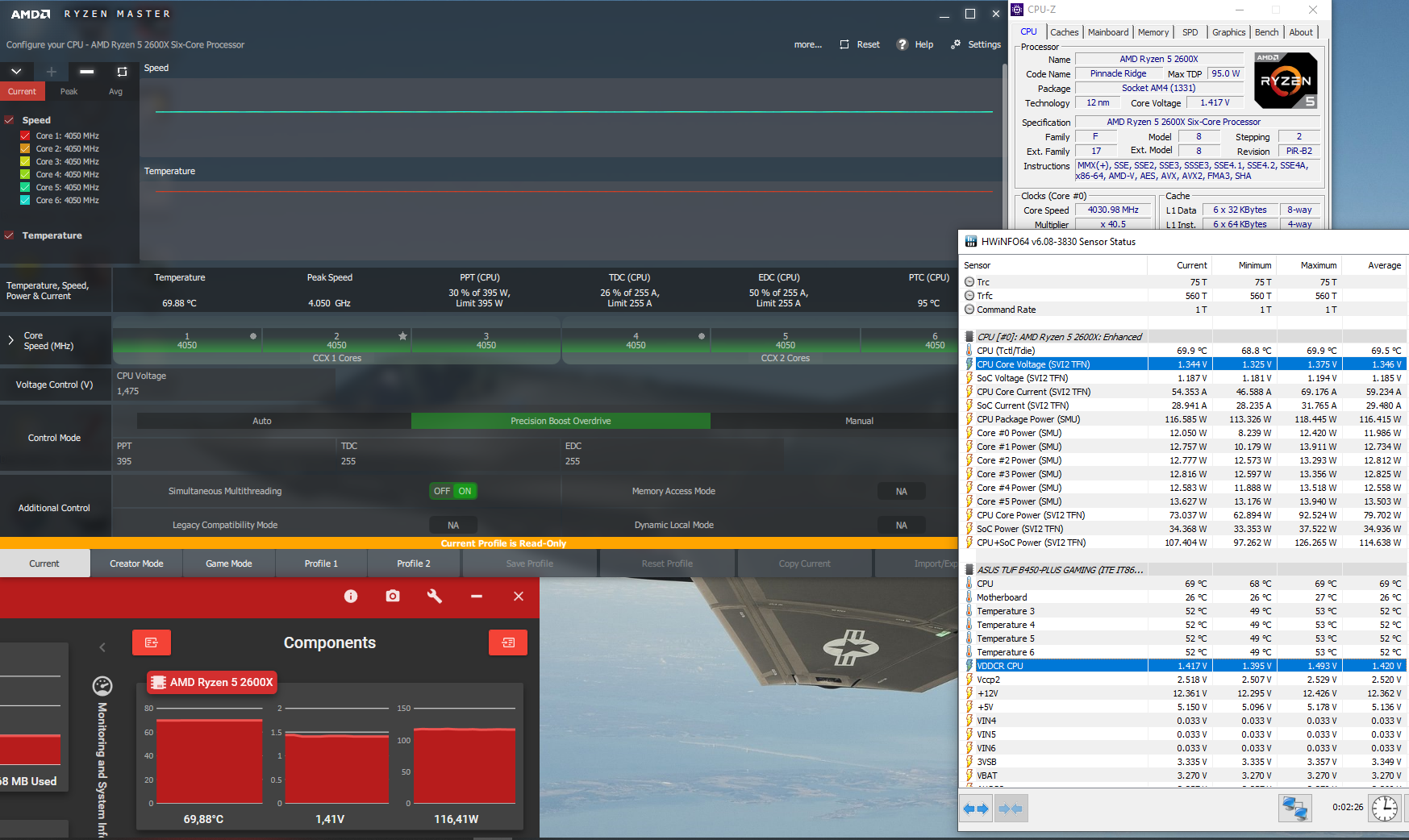The image size is (1409, 840).
Task: Click the Trc clock sensor icon in HWiNFO
Action: 969,282
